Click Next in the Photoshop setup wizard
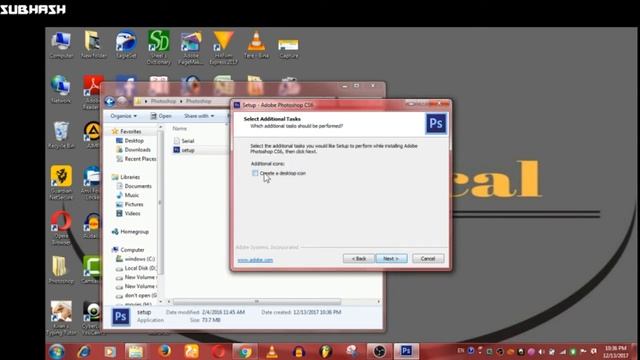This screenshot has width=640, height=360. (x=391, y=258)
